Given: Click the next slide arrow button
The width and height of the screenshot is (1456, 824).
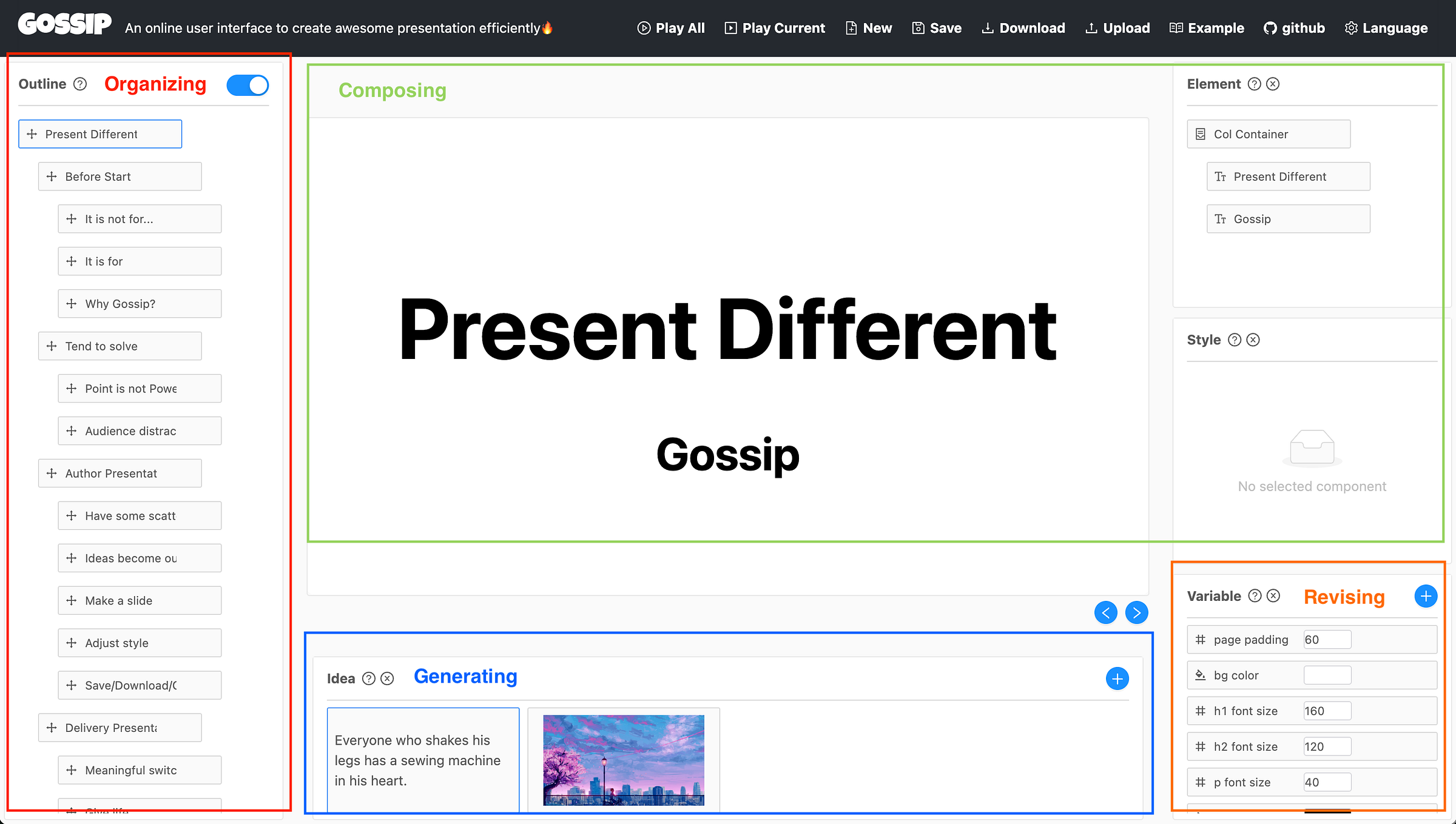Looking at the screenshot, I should [1136, 612].
